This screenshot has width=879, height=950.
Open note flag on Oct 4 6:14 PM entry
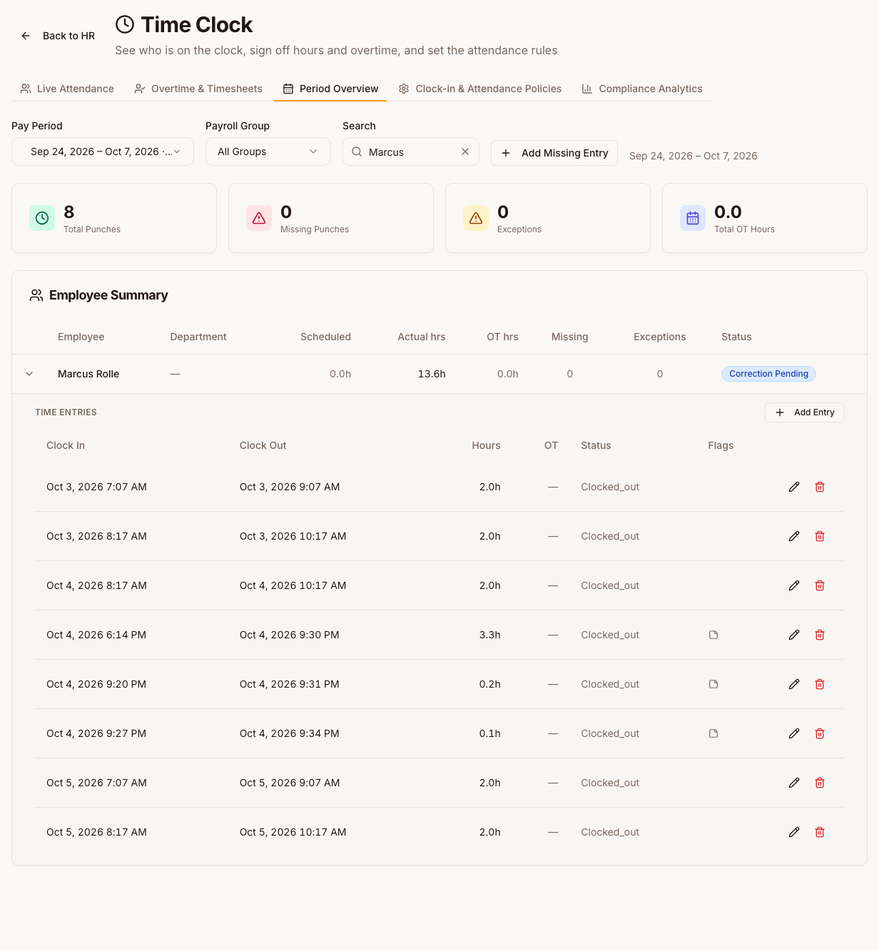714,635
